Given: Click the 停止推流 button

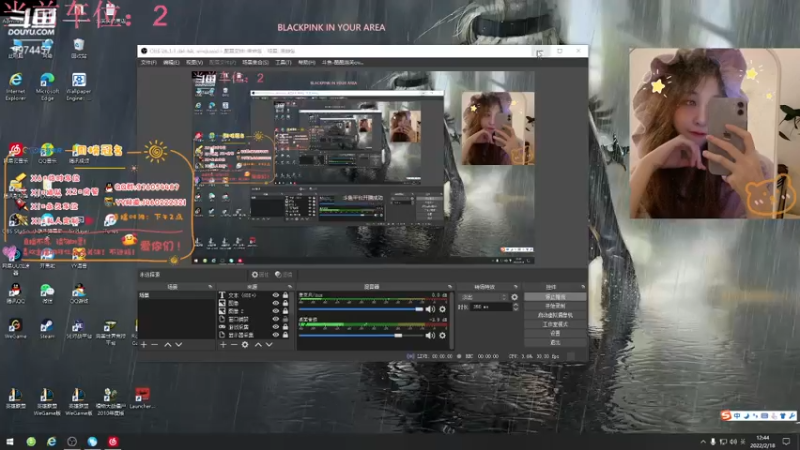Looking at the screenshot, I should [555, 297].
